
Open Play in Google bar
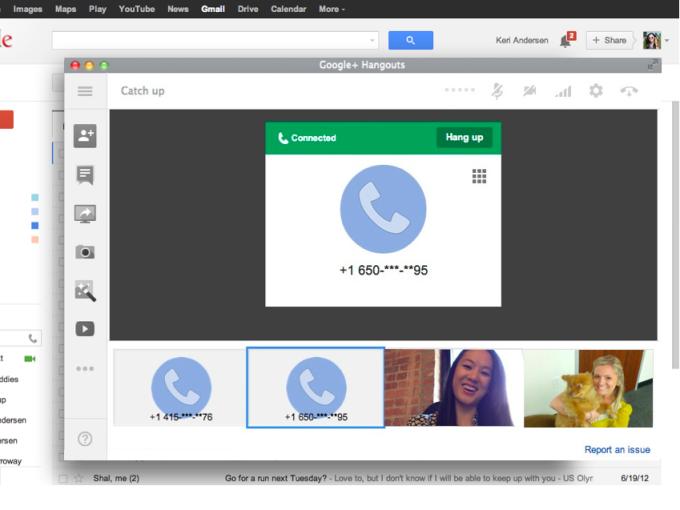(98, 9)
